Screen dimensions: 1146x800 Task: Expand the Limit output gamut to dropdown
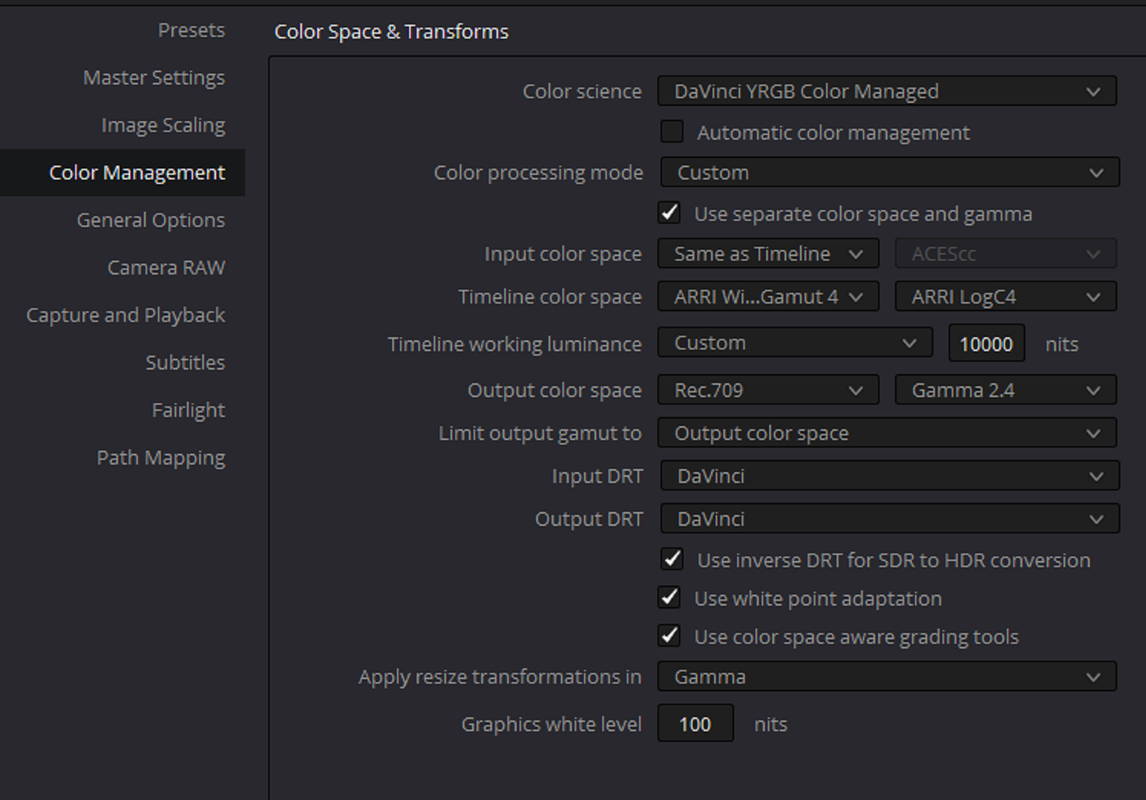point(887,433)
